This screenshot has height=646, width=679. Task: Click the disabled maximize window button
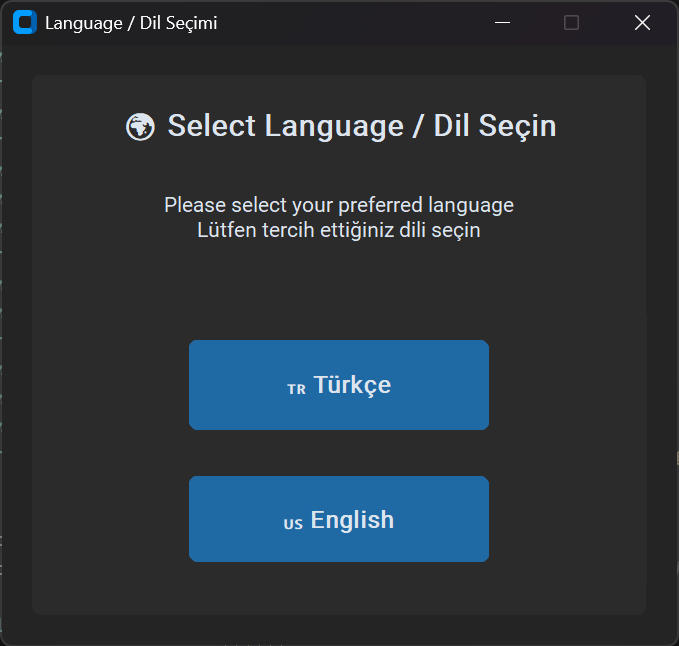coord(571,23)
